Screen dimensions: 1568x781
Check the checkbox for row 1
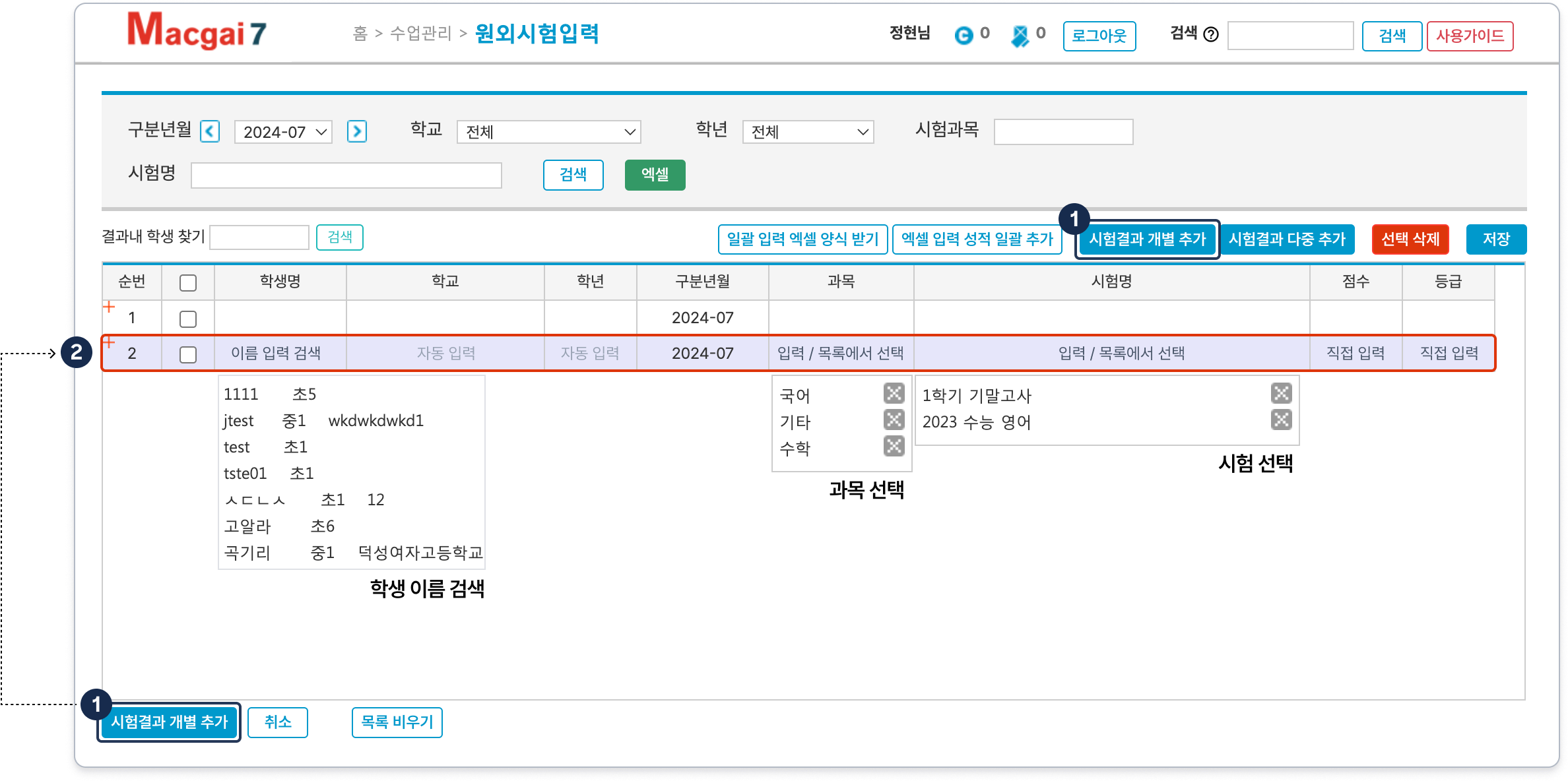tap(188, 319)
